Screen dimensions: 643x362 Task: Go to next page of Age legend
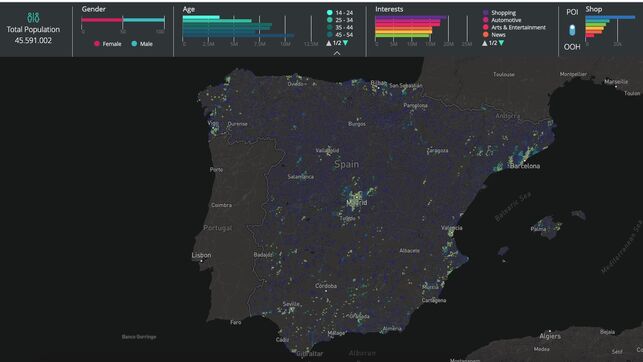pyautogui.click(x=346, y=43)
